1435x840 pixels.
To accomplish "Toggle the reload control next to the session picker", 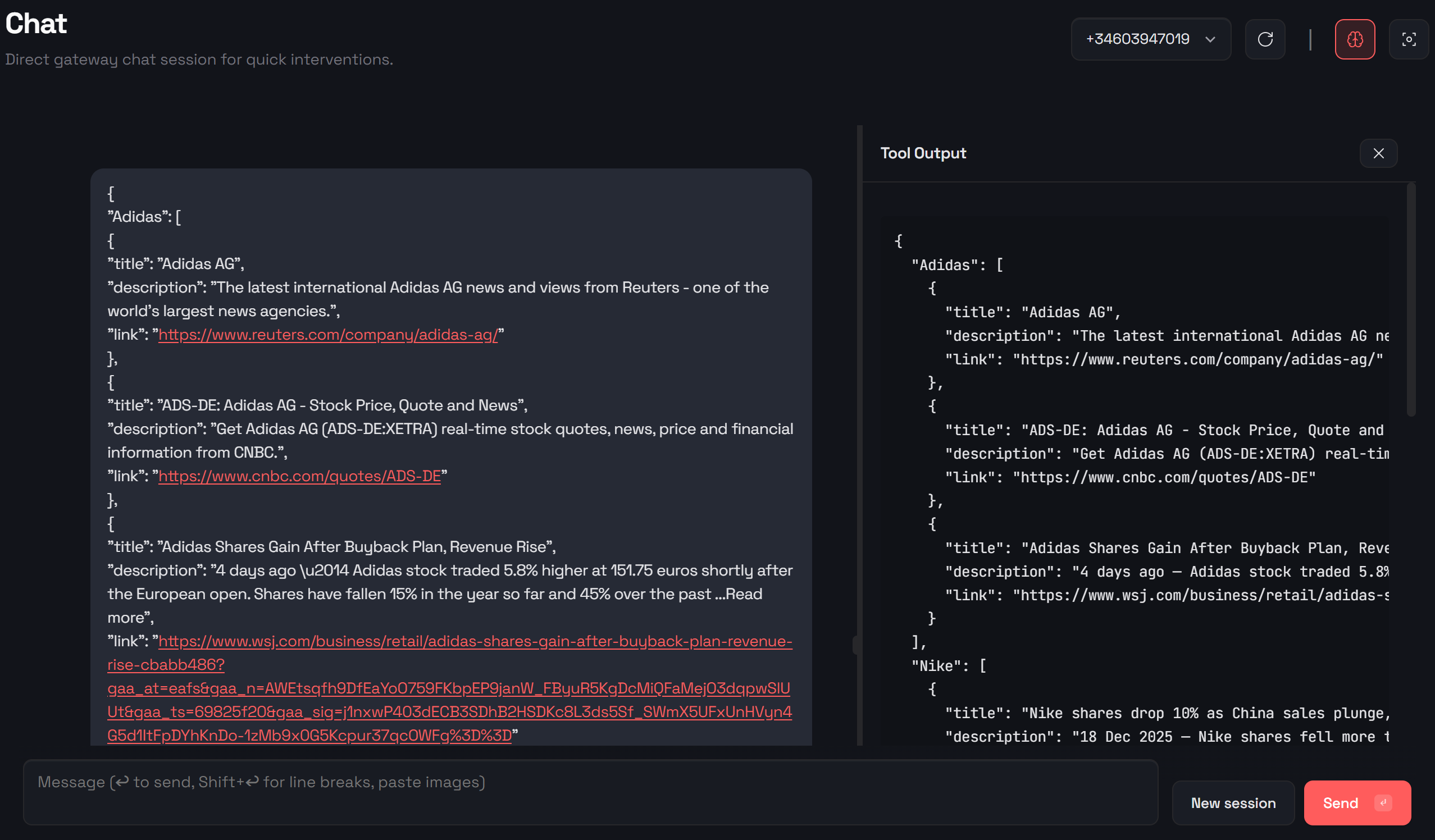I will pyautogui.click(x=1265, y=39).
